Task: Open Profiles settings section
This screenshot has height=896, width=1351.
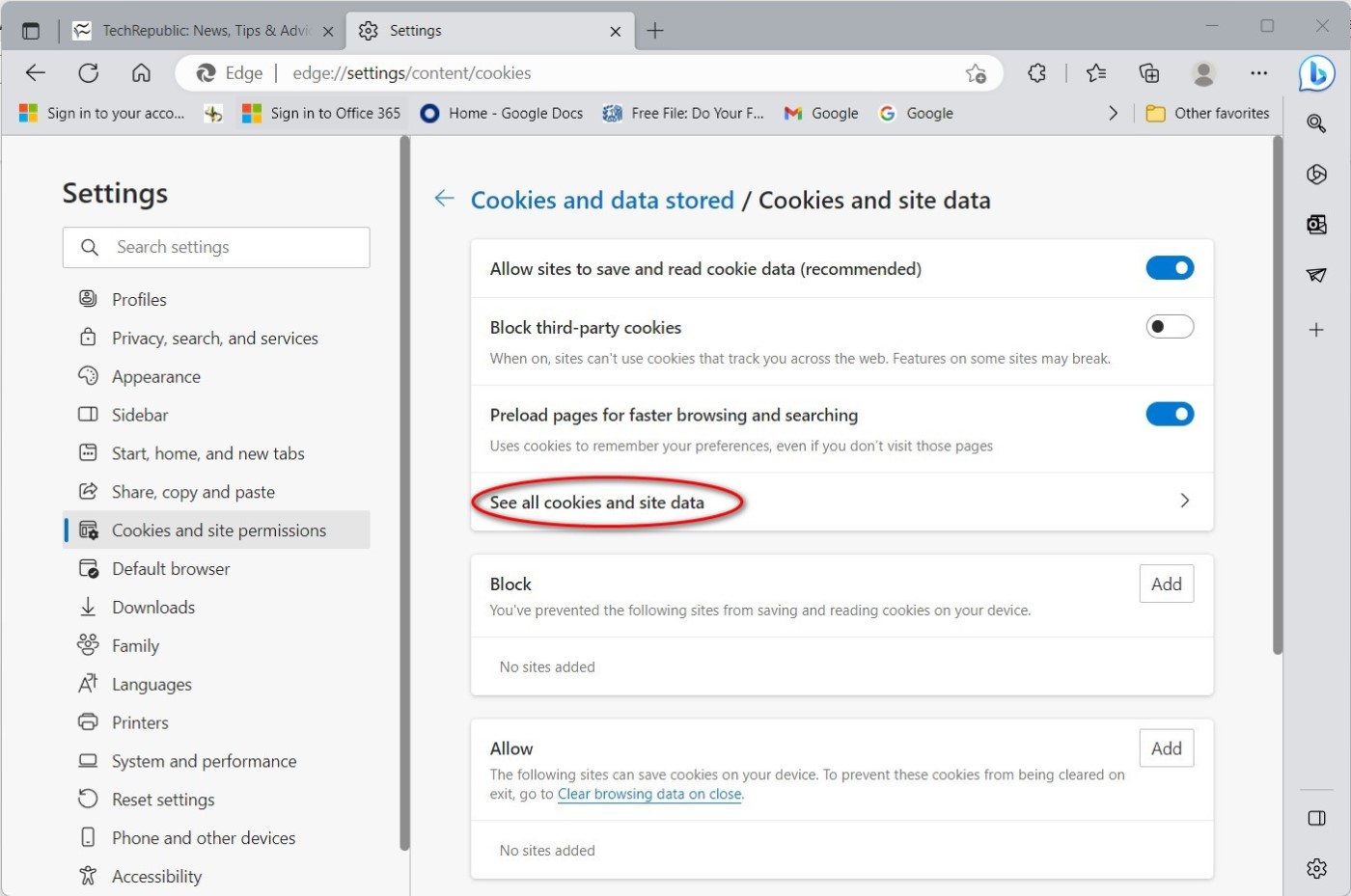Action: click(216, 300)
